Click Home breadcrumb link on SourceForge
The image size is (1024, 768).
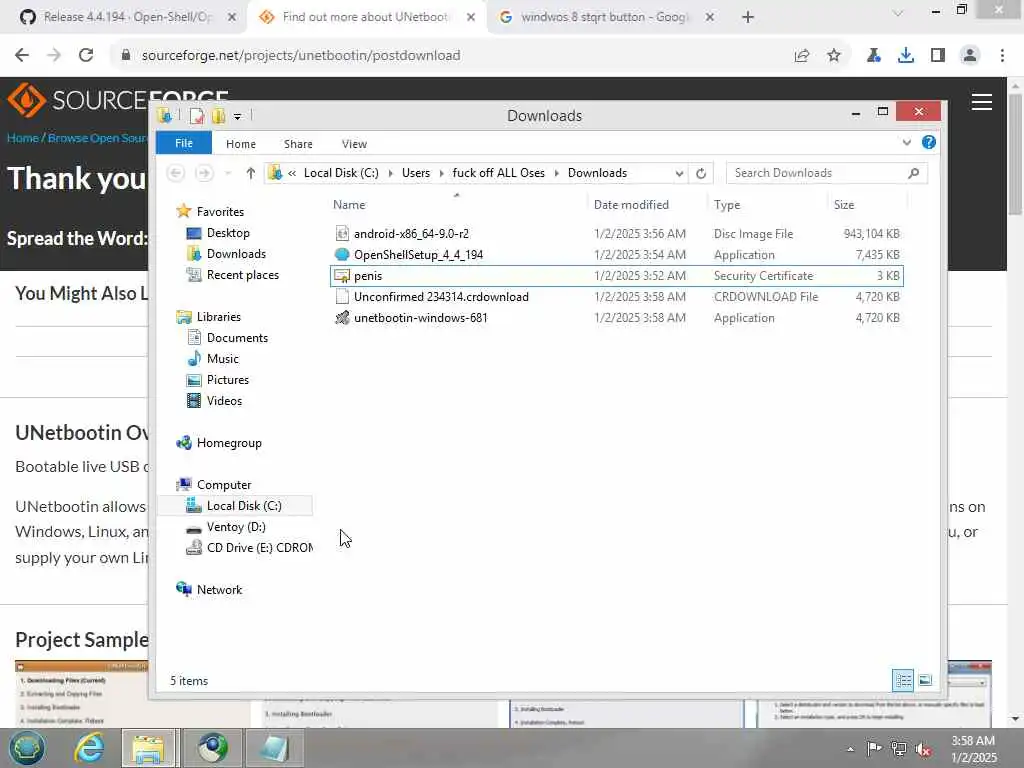tap(22, 138)
